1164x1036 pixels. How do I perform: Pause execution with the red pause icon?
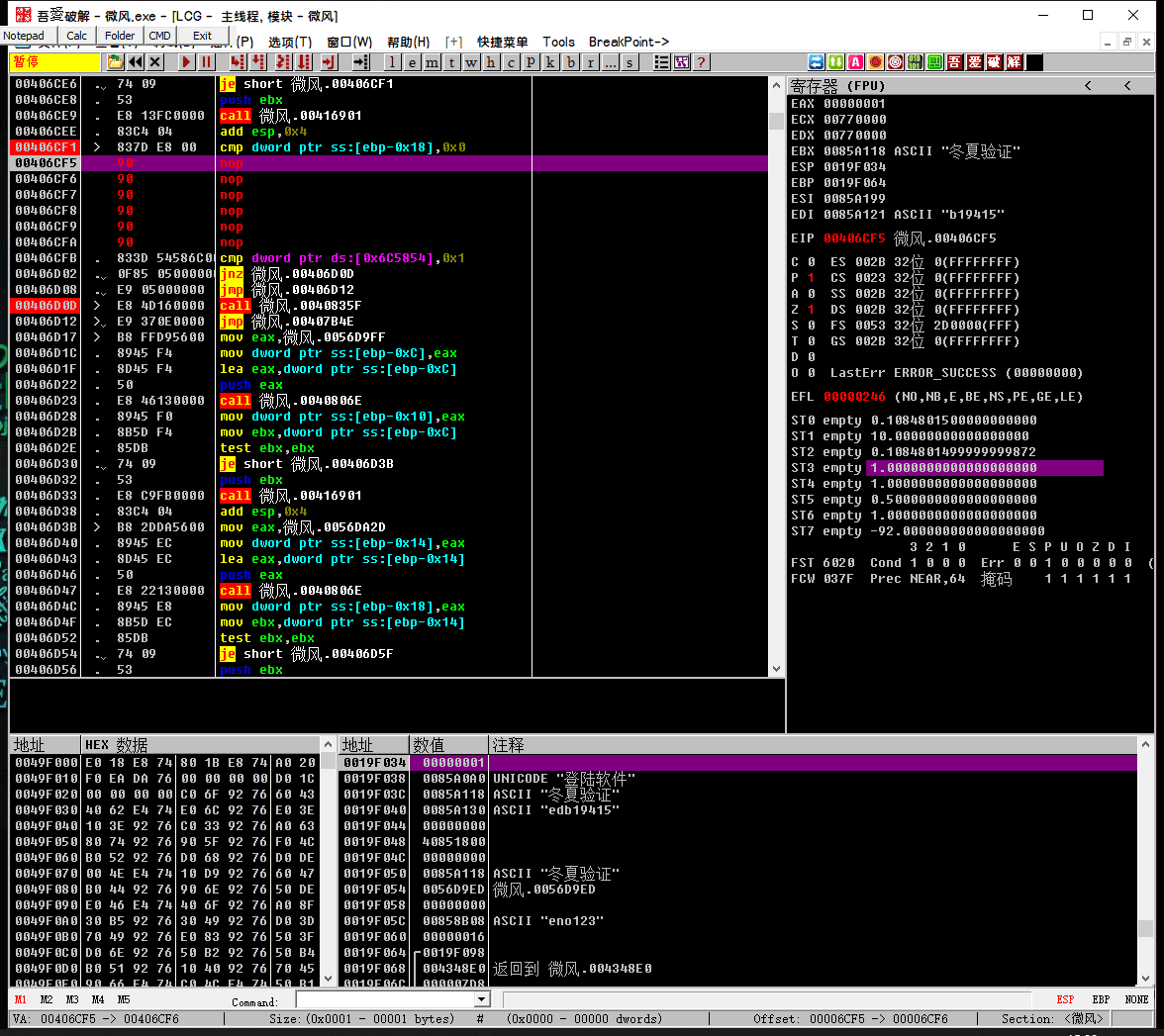coord(206,62)
